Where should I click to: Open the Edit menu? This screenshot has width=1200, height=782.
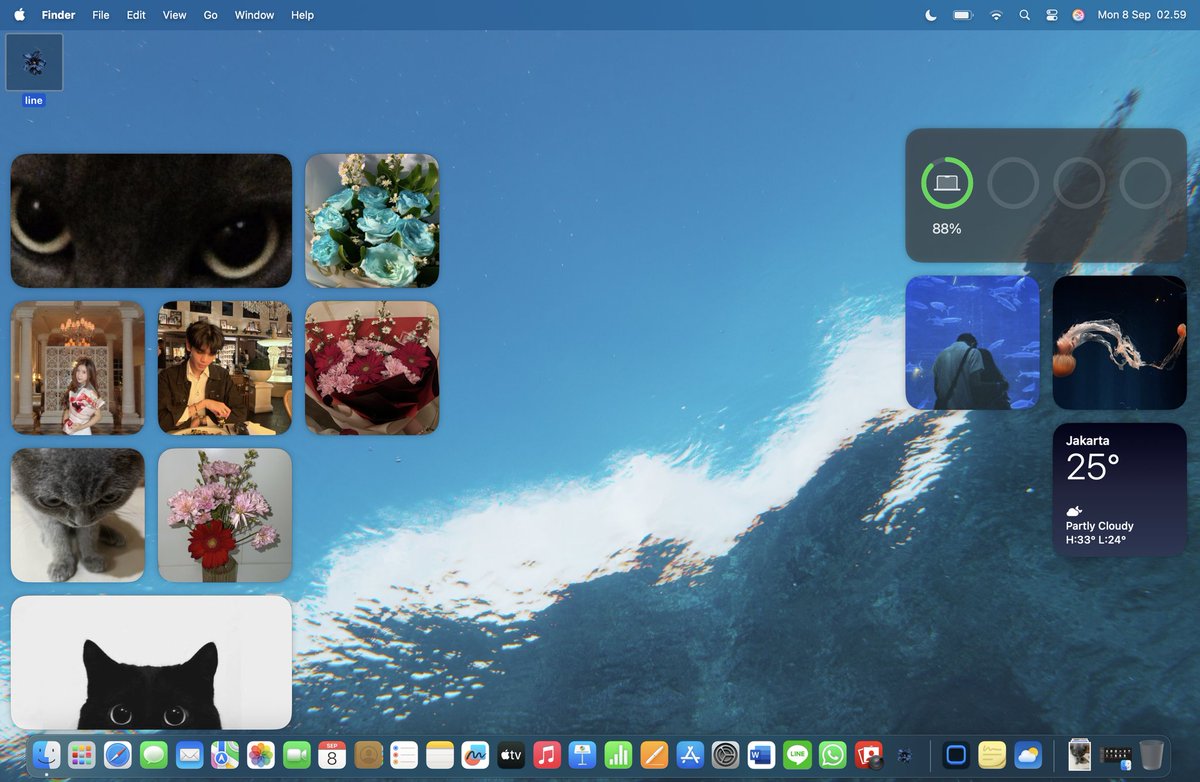136,15
